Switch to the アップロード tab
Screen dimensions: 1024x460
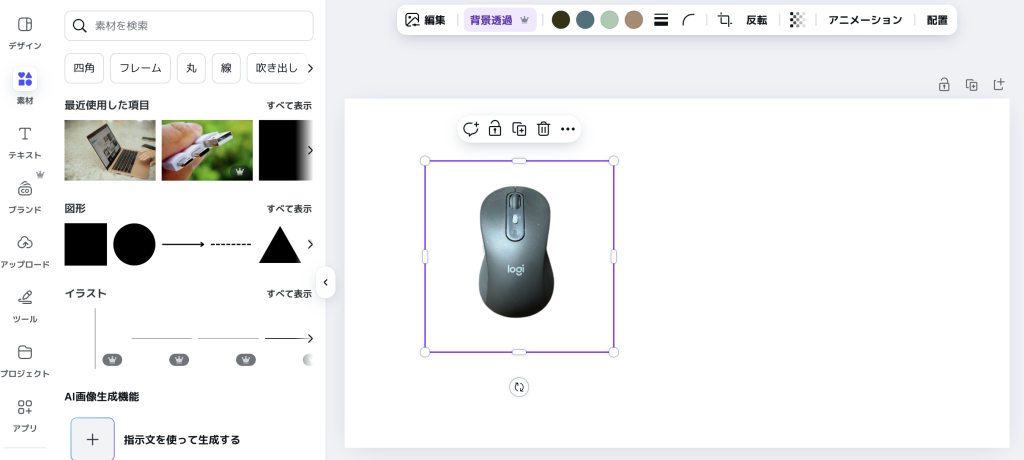[x=25, y=251]
